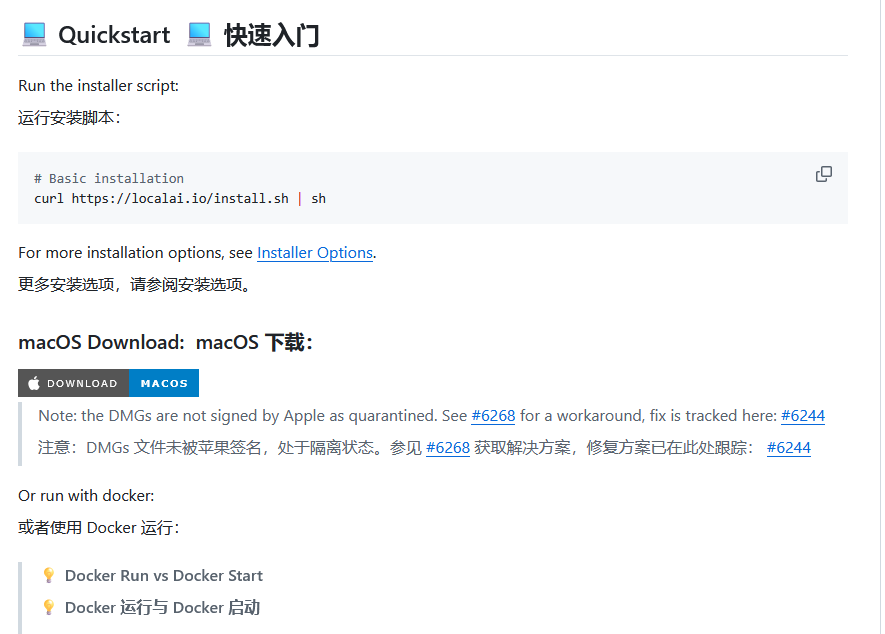
Task: Open issue #6268 from the Chinese note
Action: tap(447, 447)
